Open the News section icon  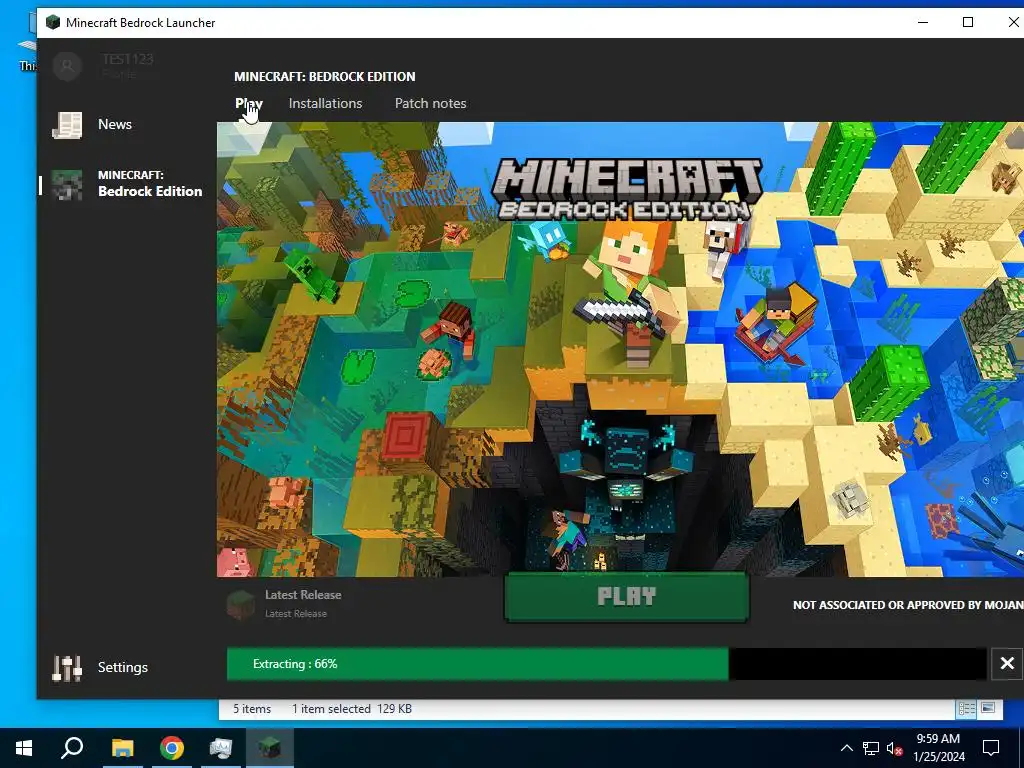[x=67, y=125]
